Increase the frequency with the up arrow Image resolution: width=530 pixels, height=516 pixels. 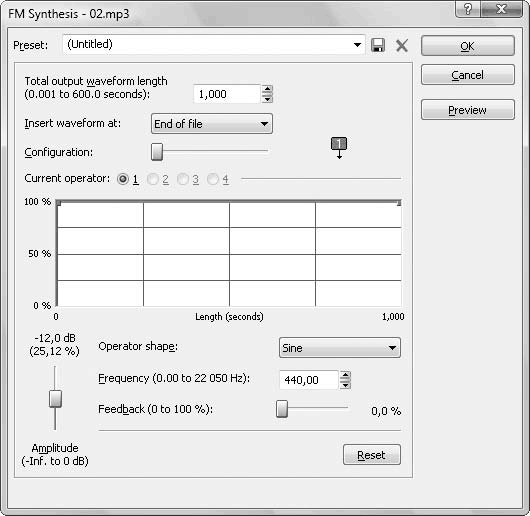[345, 375]
